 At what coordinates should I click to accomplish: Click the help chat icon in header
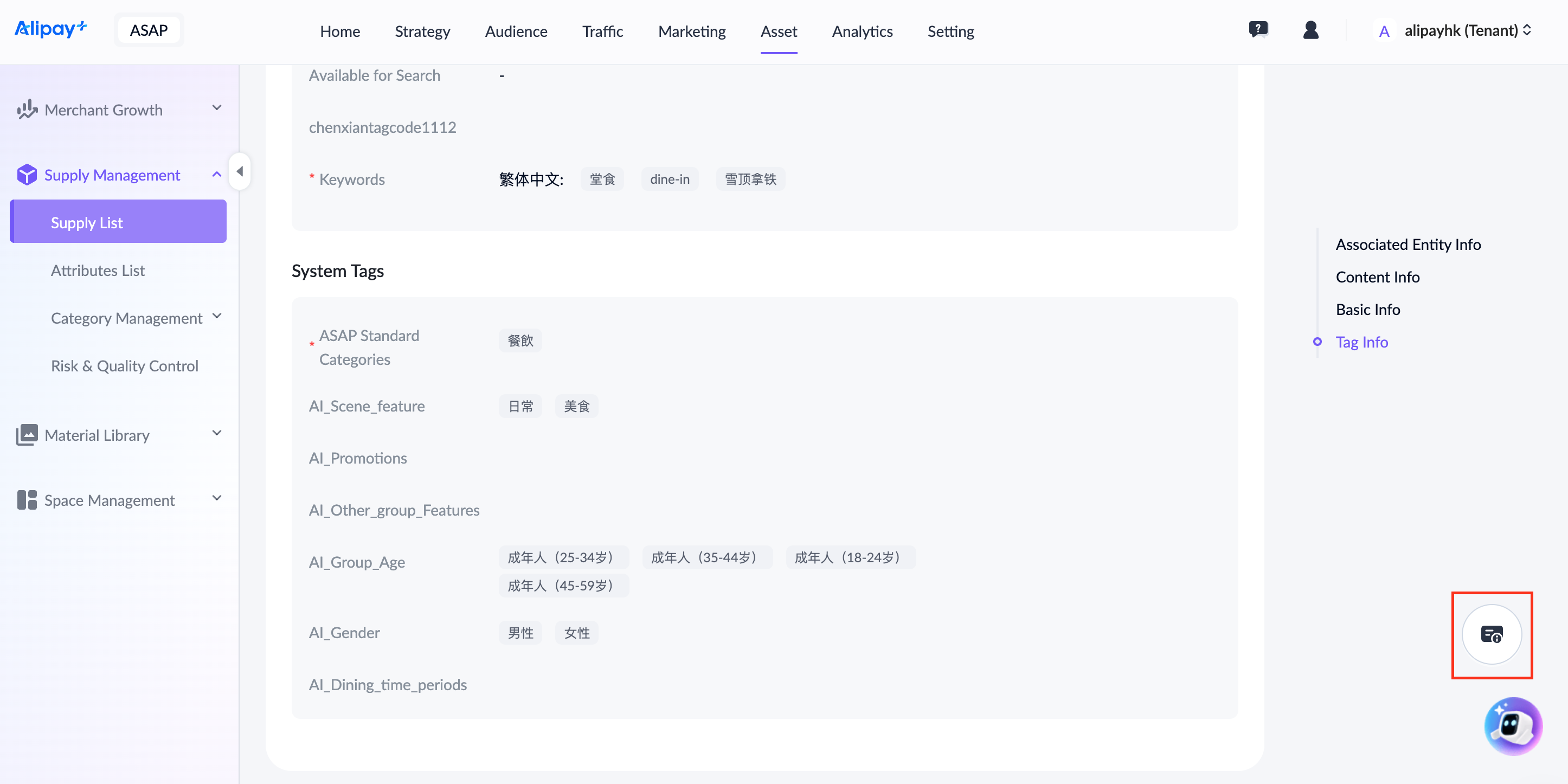click(x=1257, y=29)
